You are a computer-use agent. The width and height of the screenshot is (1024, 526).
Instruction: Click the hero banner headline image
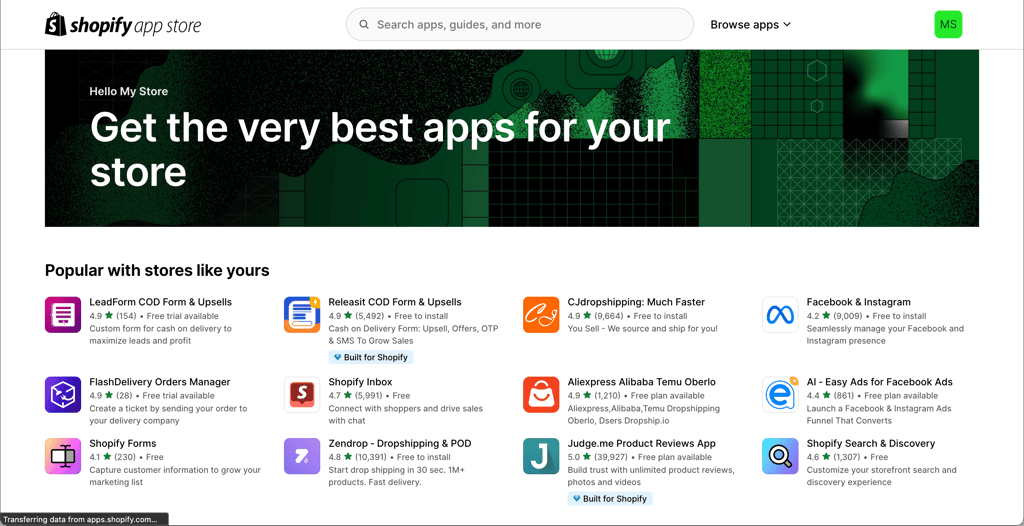click(511, 139)
